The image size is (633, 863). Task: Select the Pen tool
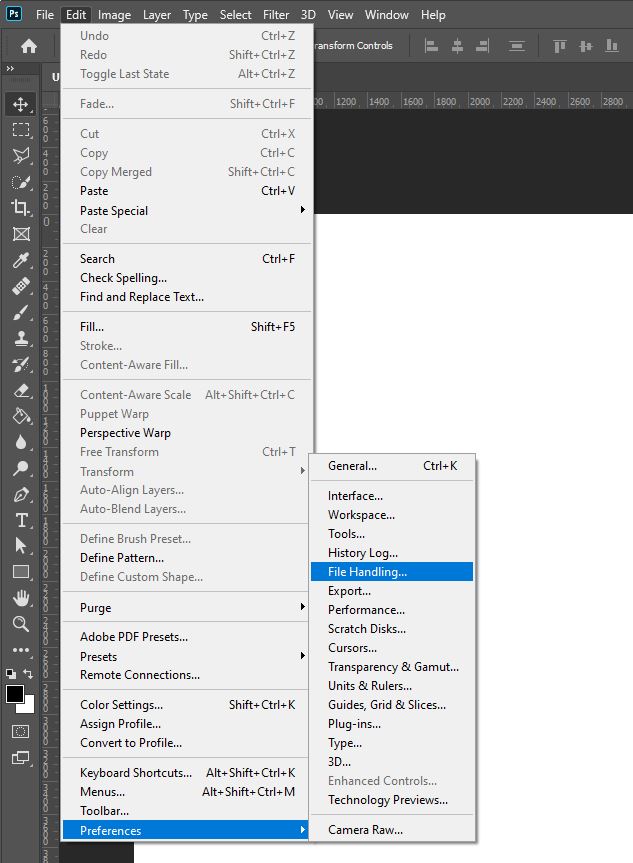(20, 495)
